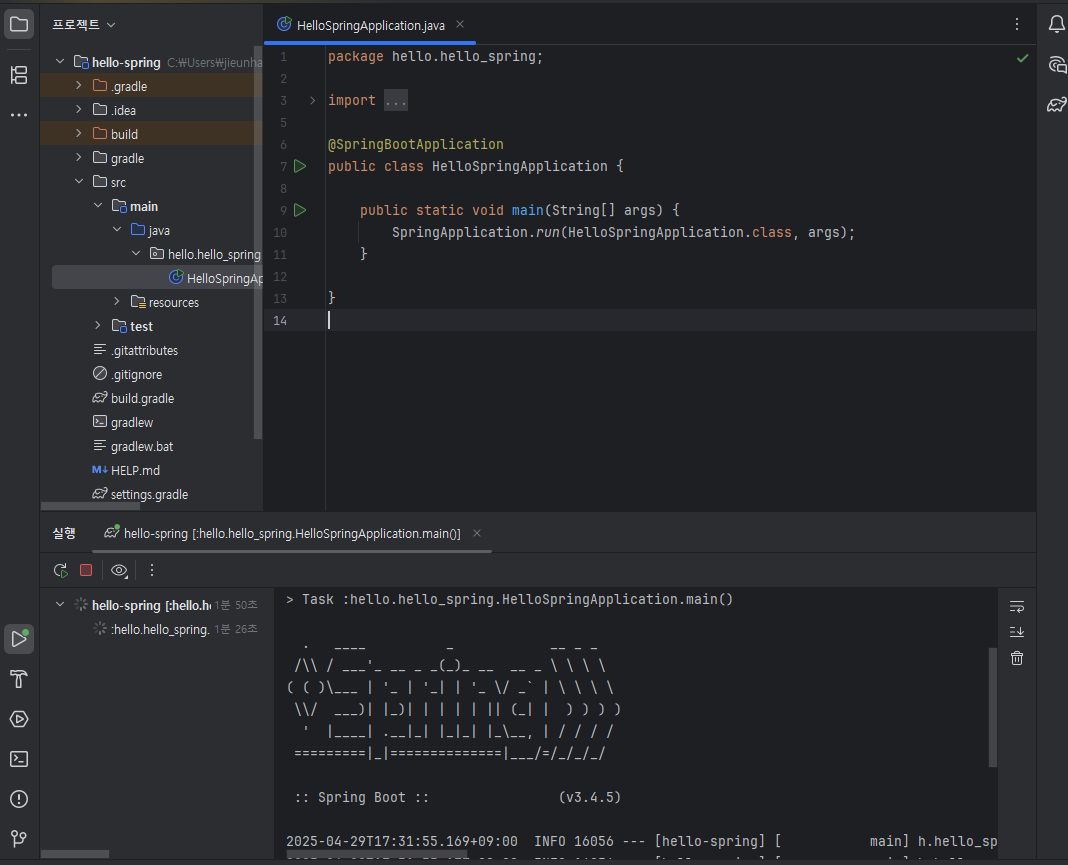Viewport: 1068px width, 865px height.
Task: Place cursor on SpringApplication.run code line
Action: pyautogui.click(x=623, y=232)
